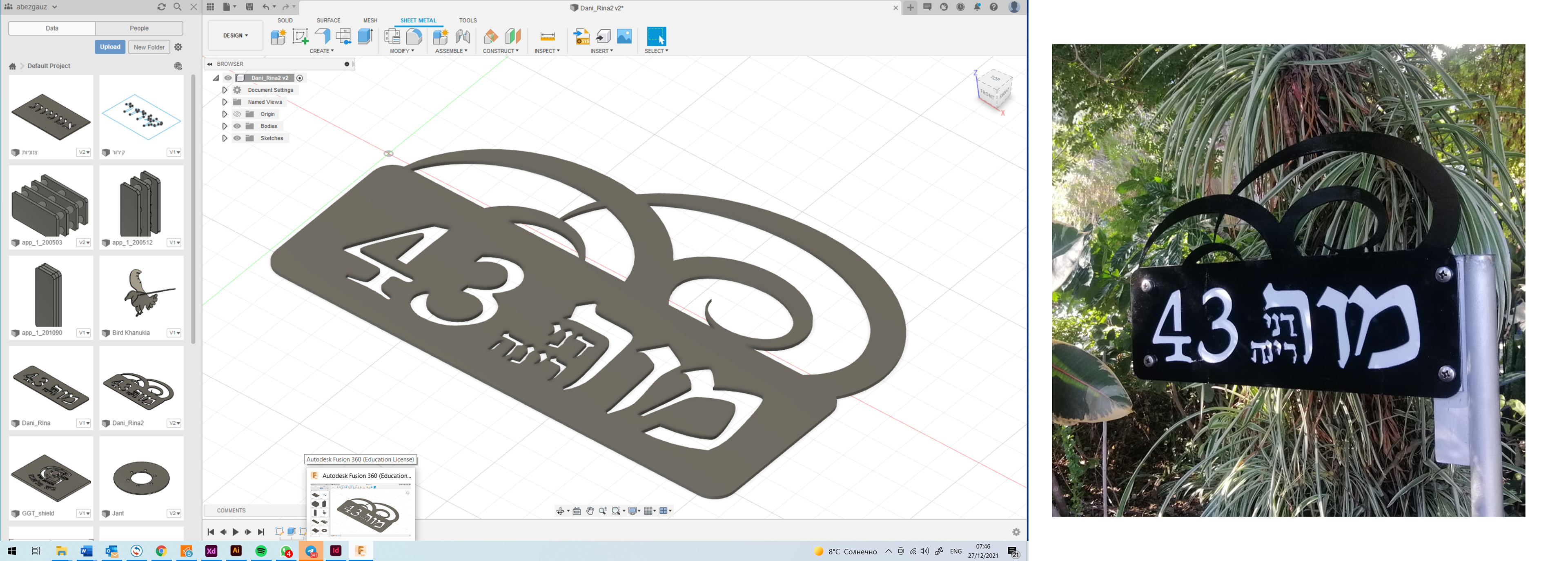Open the Bird Khanukia thumbnail
Image resolution: width=1568 pixels, height=561 pixels.
tap(141, 292)
